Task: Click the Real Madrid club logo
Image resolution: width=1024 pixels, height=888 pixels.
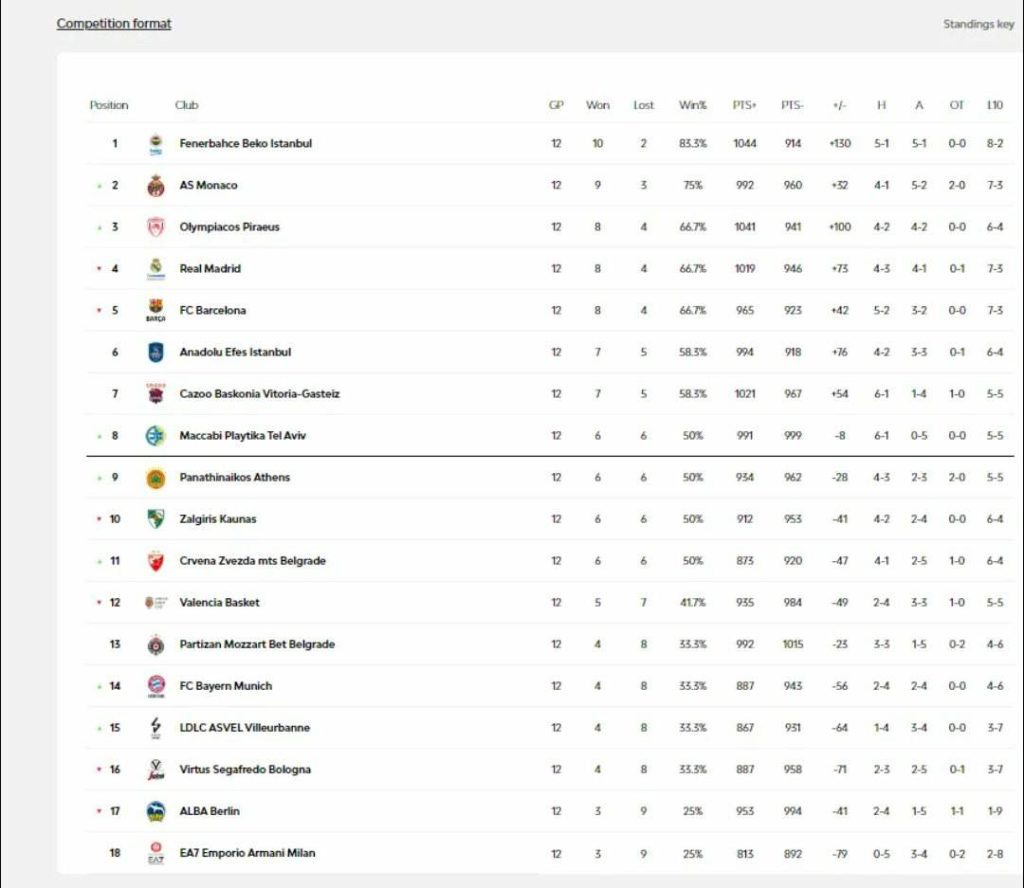Action: 155,269
